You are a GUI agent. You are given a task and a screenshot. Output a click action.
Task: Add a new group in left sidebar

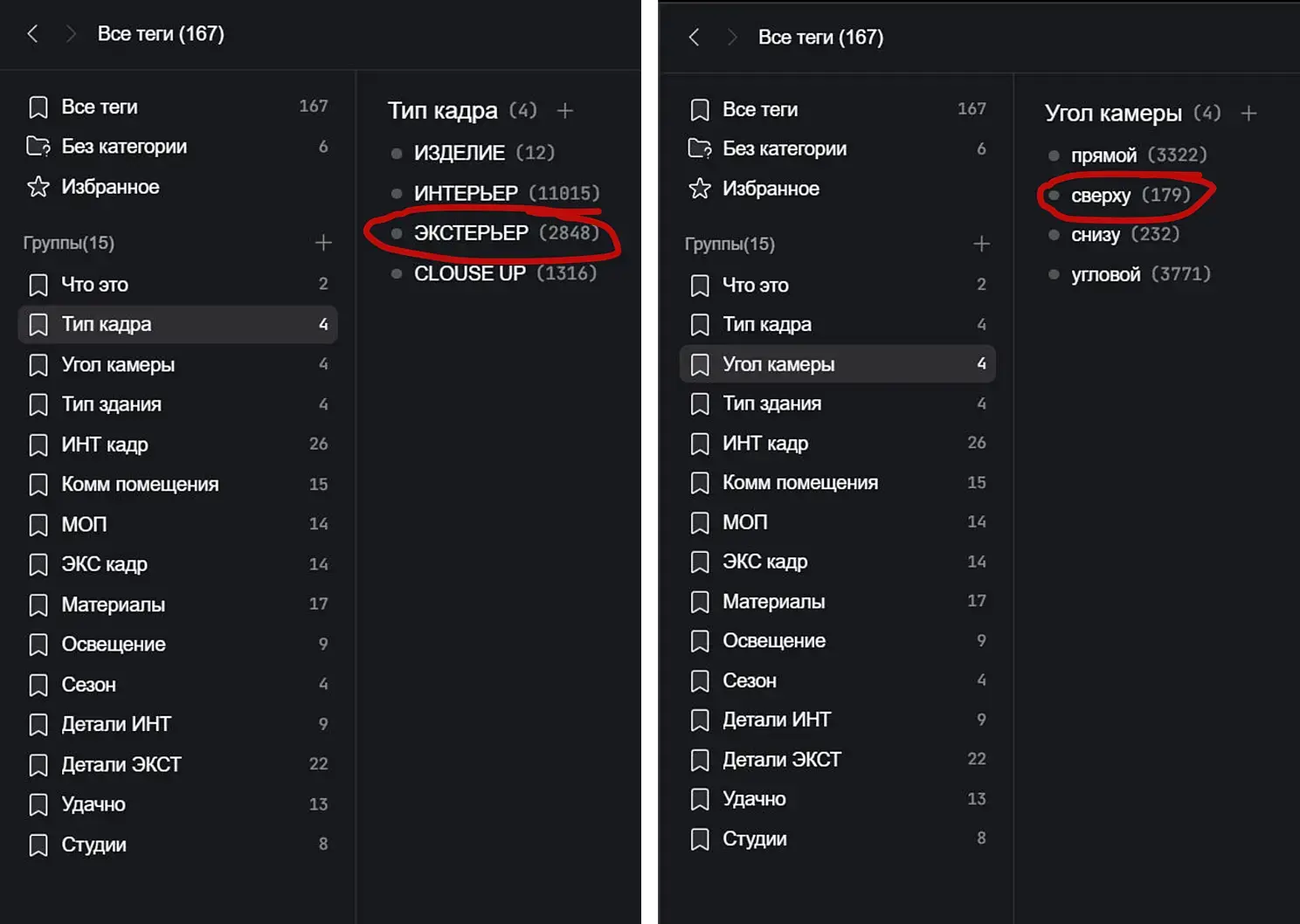coord(323,243)
